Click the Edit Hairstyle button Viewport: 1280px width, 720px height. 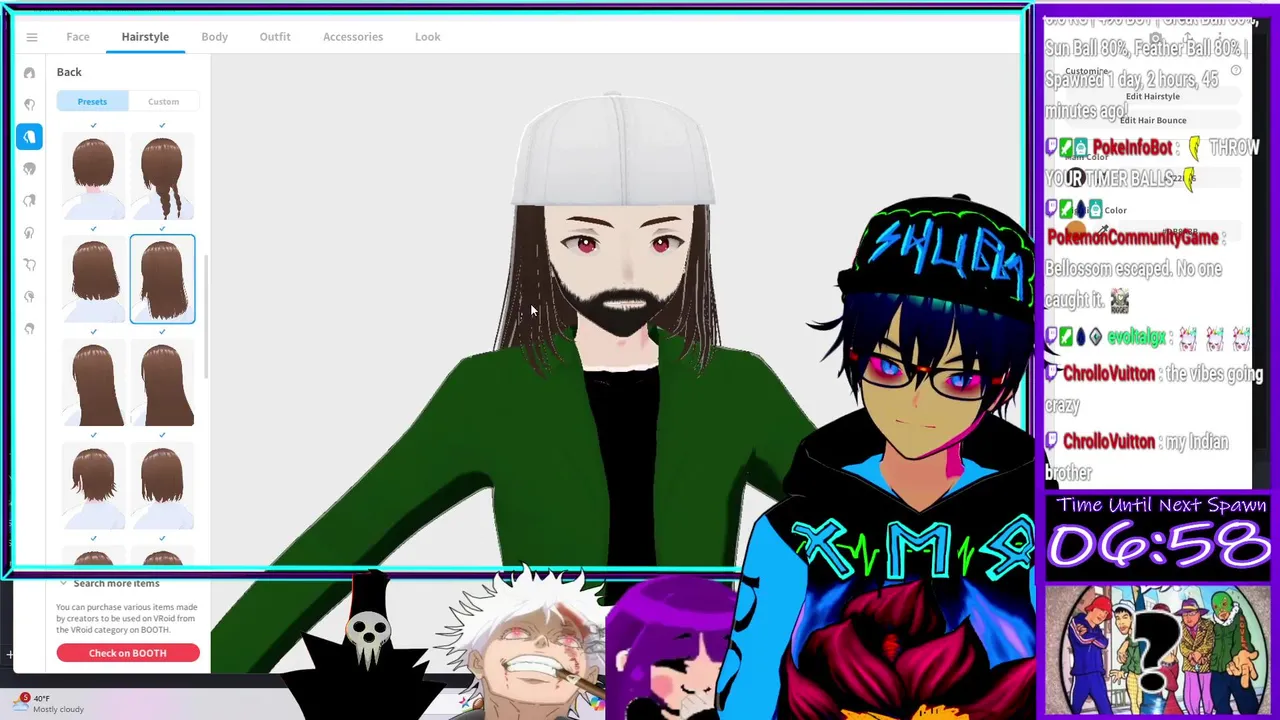pos(1153,96)
